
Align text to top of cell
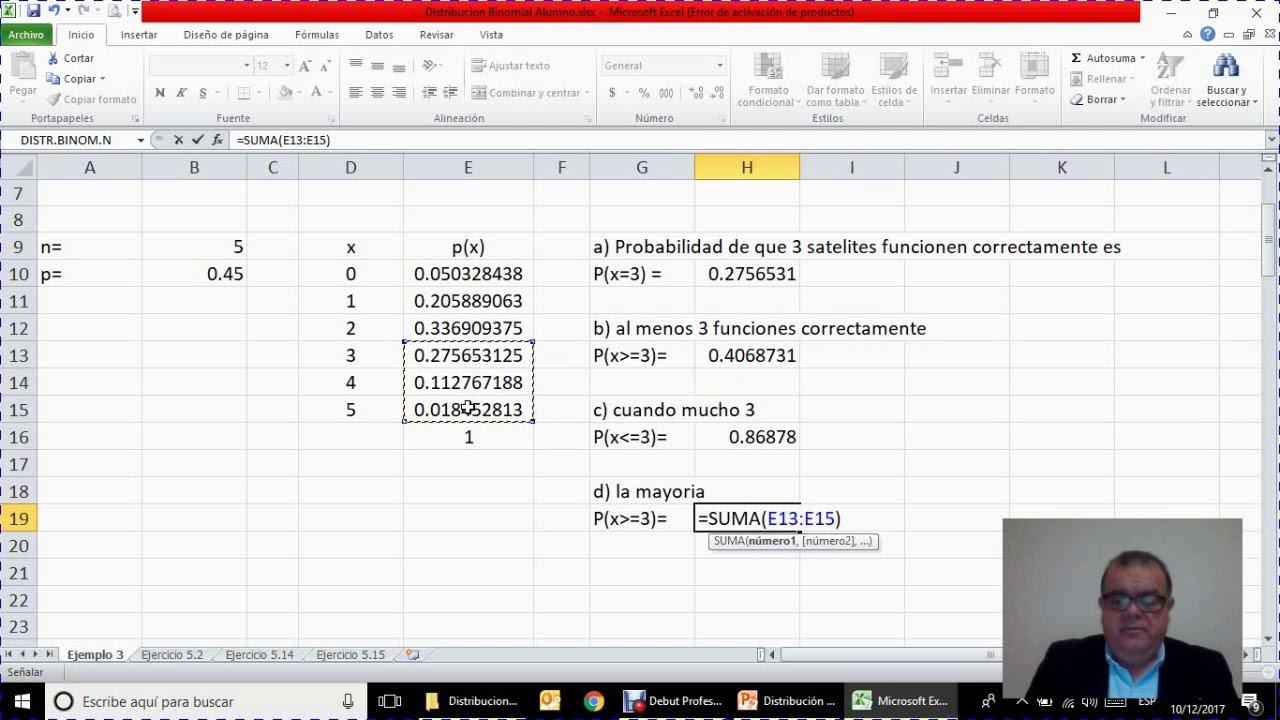click(355, 66)
